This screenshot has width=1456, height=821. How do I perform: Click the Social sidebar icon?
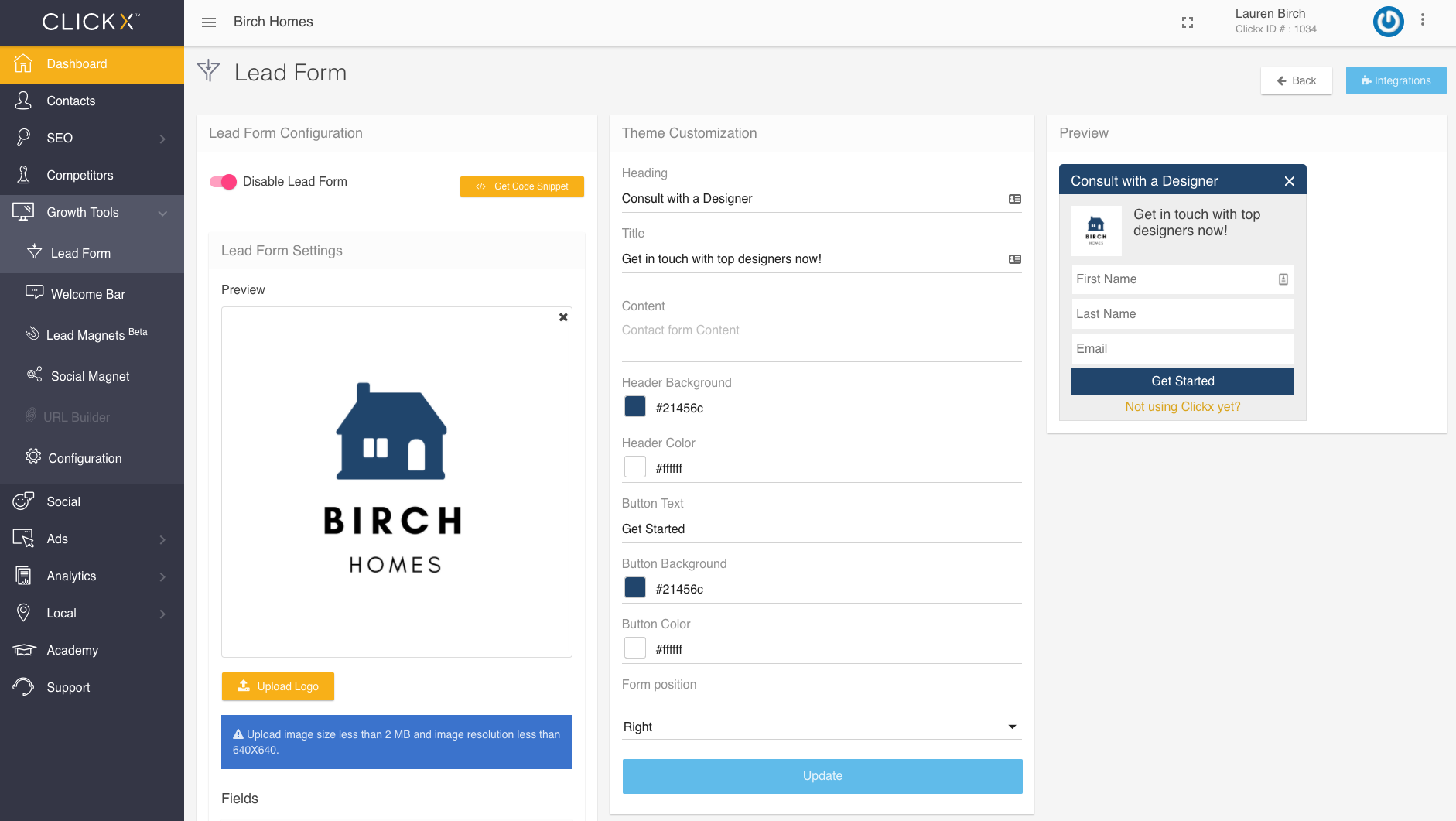click(x=23, y=501)
